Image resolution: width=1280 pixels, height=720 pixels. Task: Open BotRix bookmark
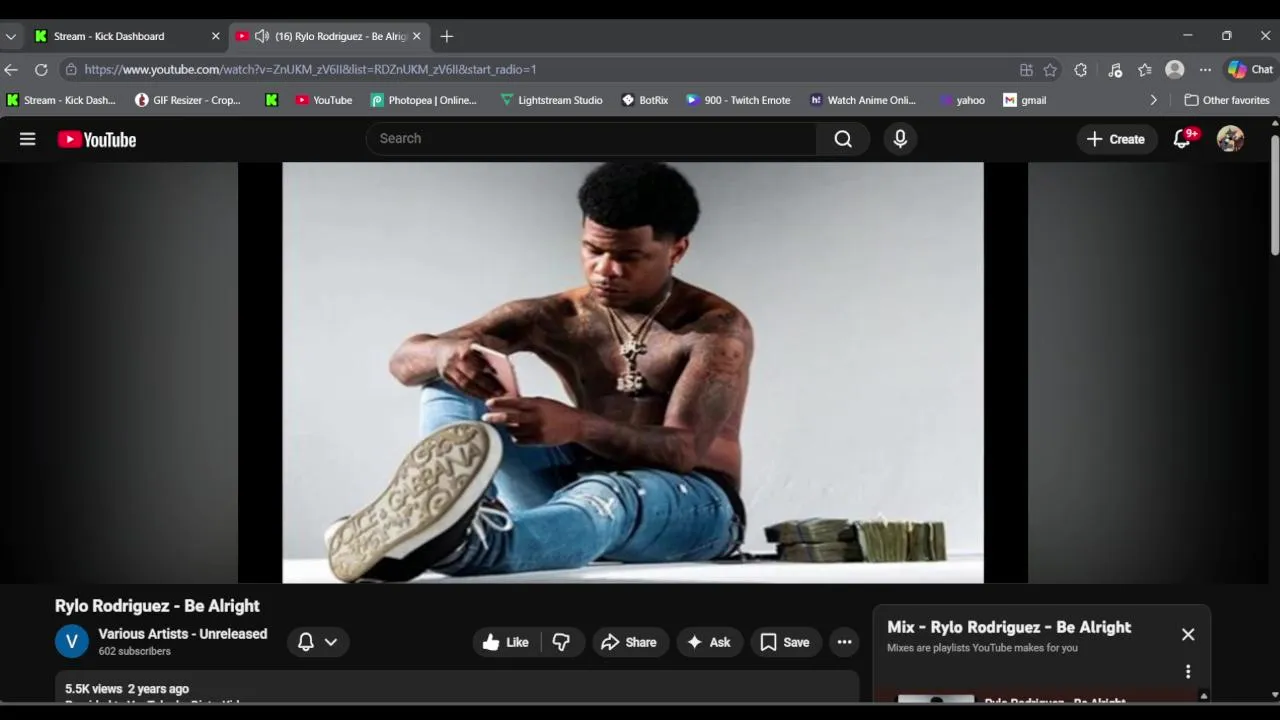coord(645,100)
